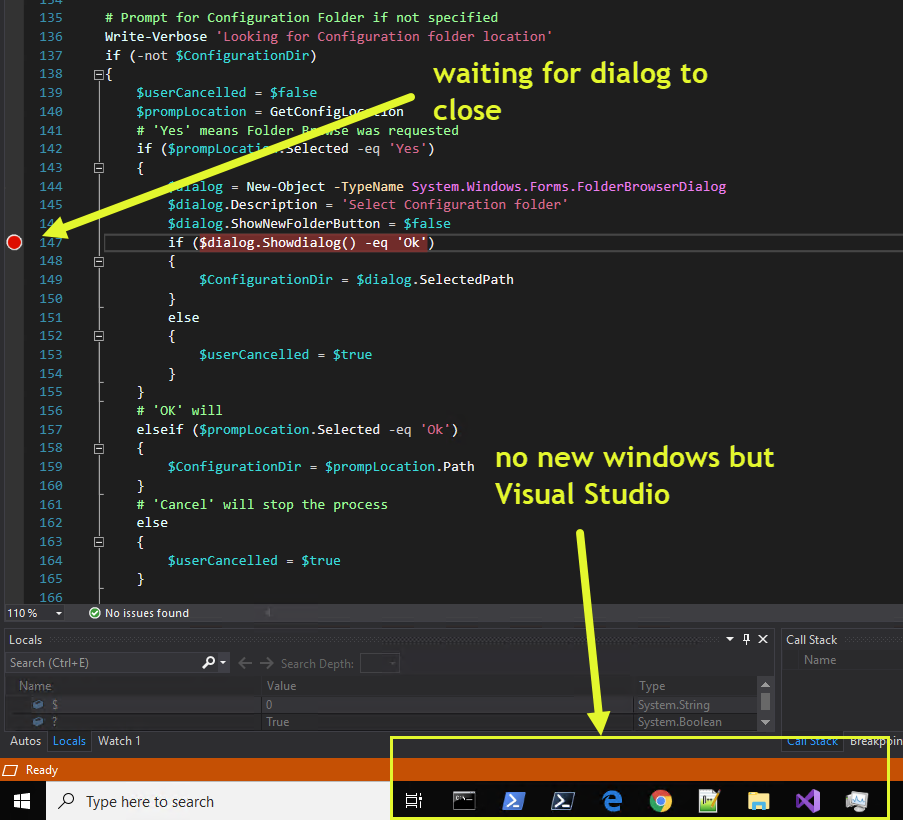
Task: Open the Search Depth combo box
Action: click(x=380, y=663)
